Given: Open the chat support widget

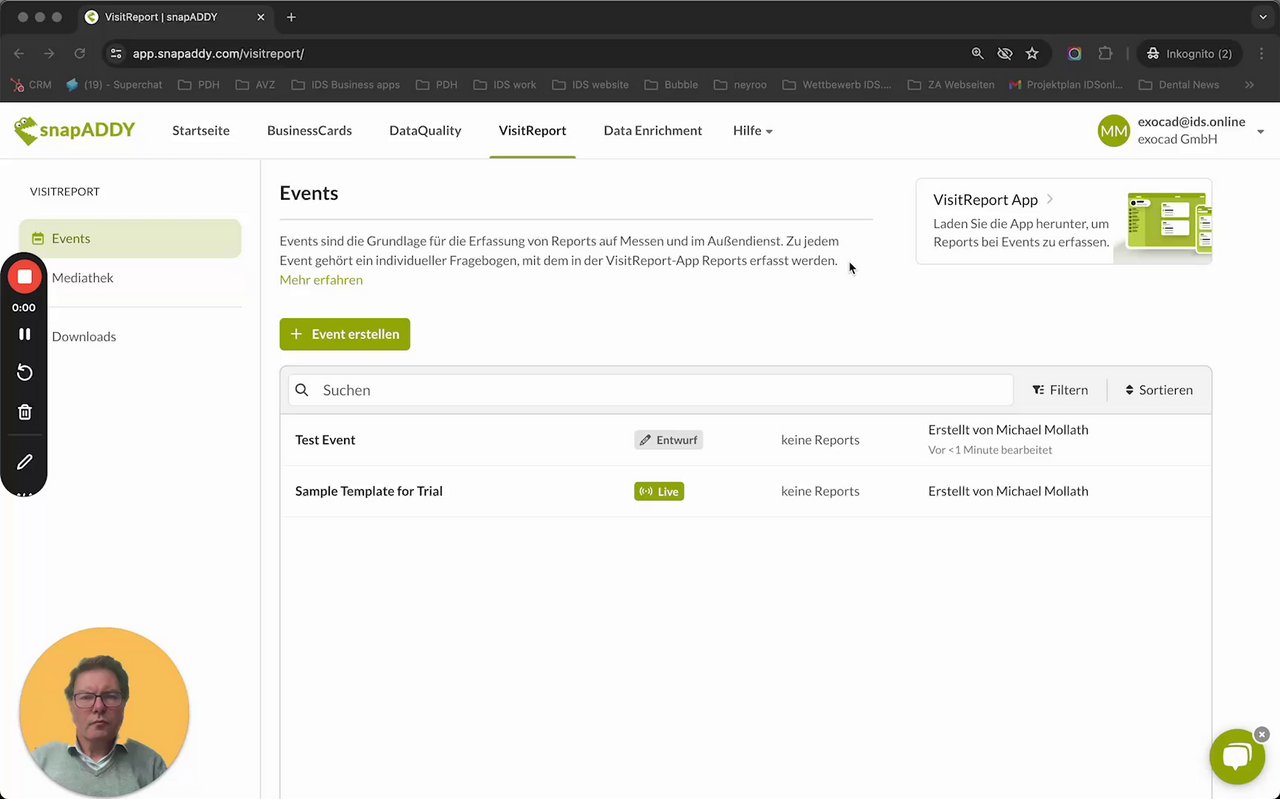Looking at the screenshot, I should click(1236, 757).
